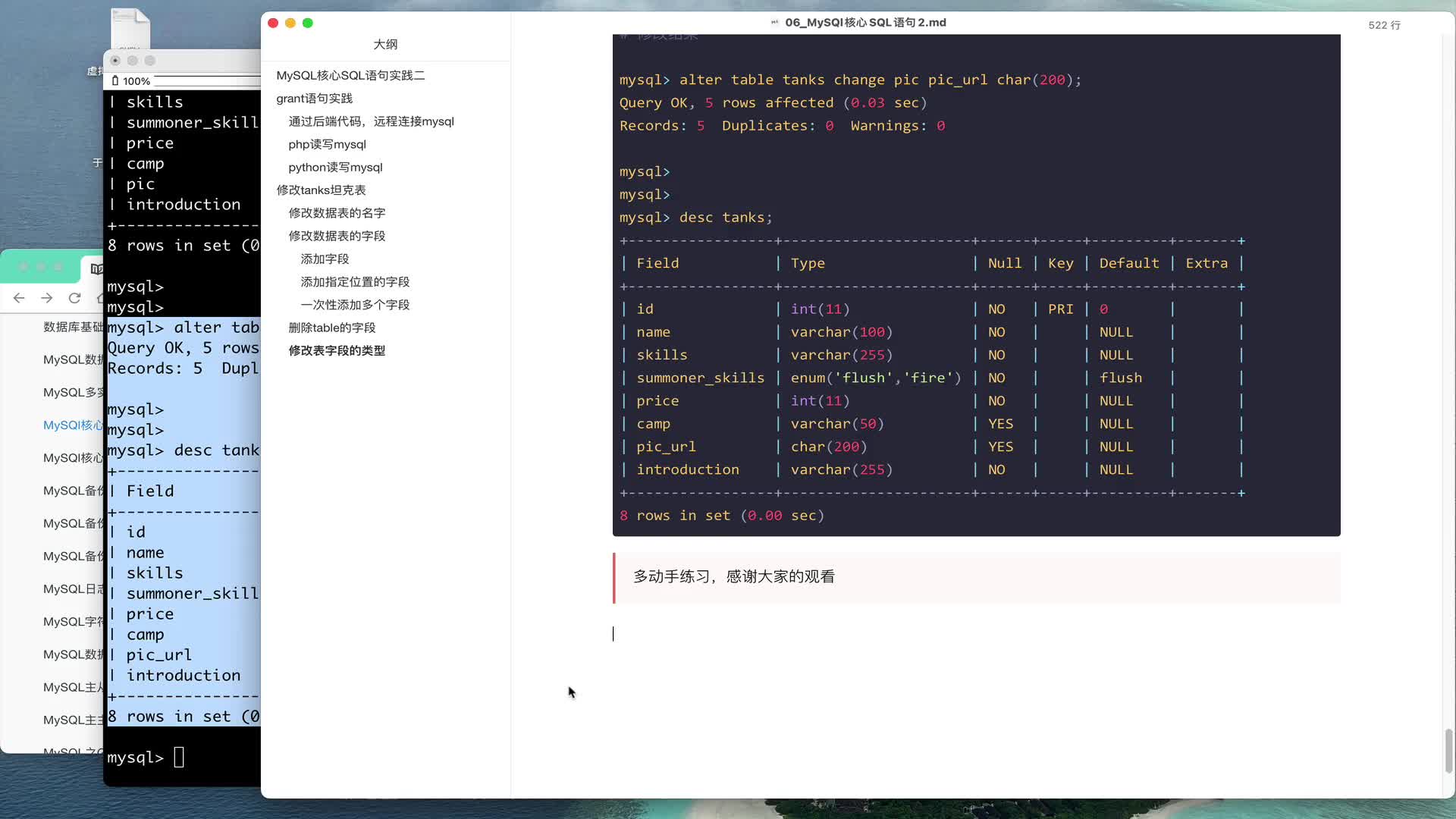Go to php读写mysql outline heading

click(x=327, y=144)
